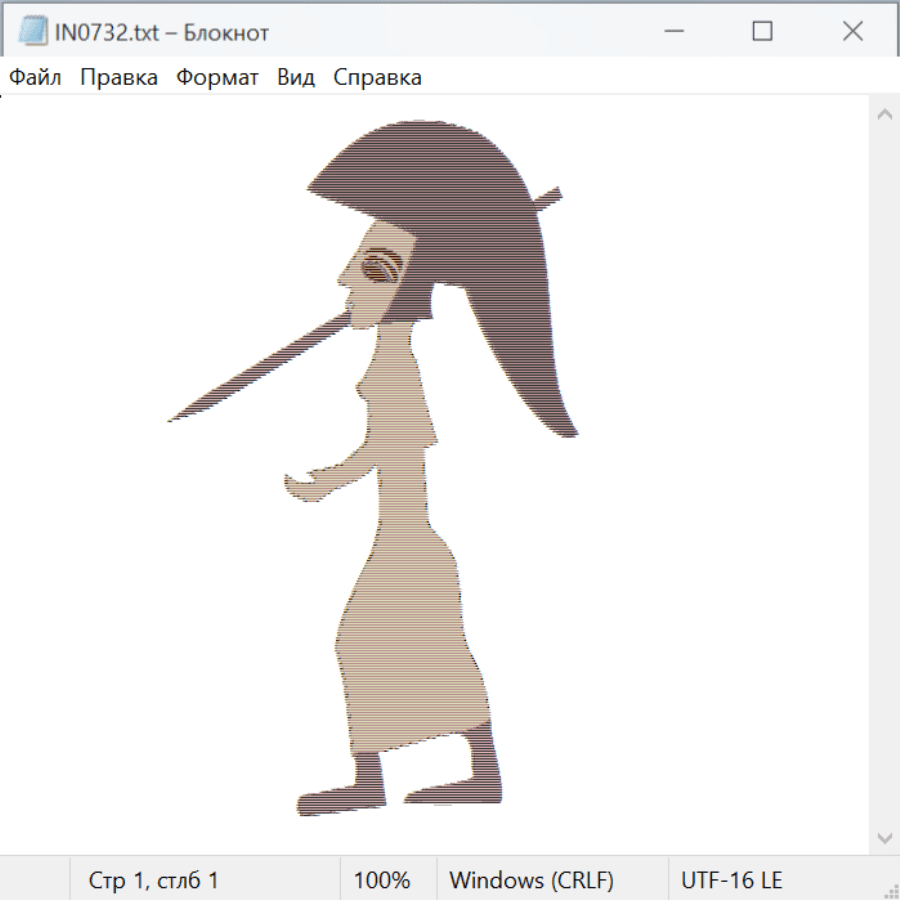
Task: Minimize the Notepad window
Action: click(x=672, y=32)
